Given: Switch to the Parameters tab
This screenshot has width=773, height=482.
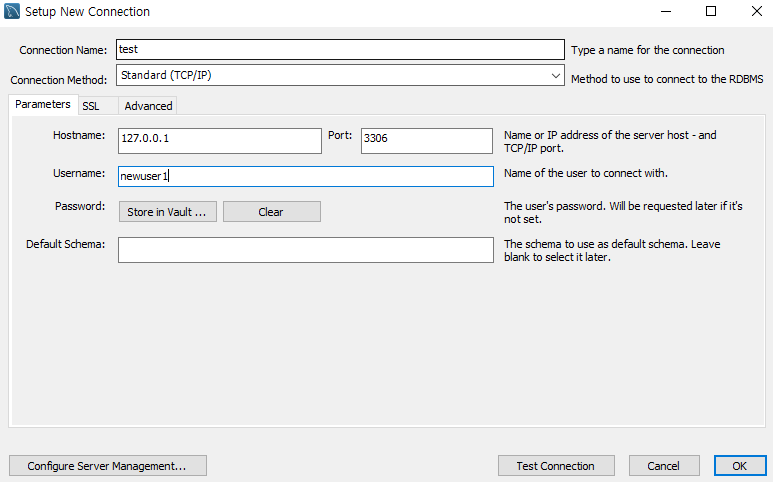Looking at the screenshot, I should (43, 104).
